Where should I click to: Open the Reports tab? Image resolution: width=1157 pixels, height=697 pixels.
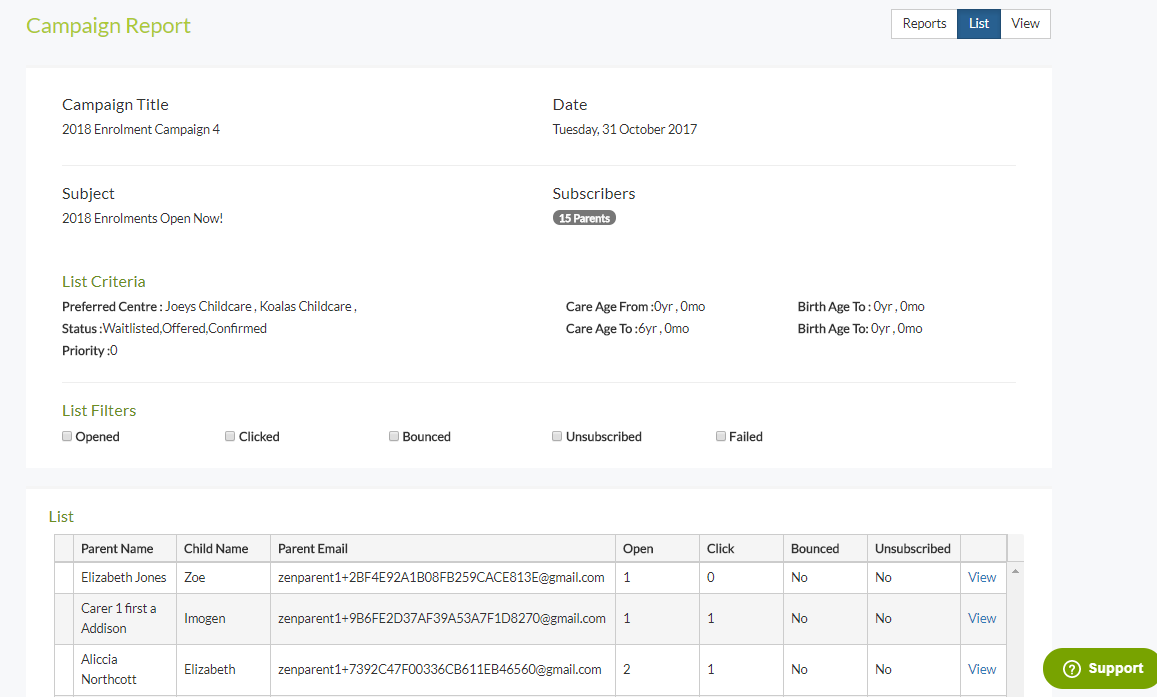[x=924, y=24]
